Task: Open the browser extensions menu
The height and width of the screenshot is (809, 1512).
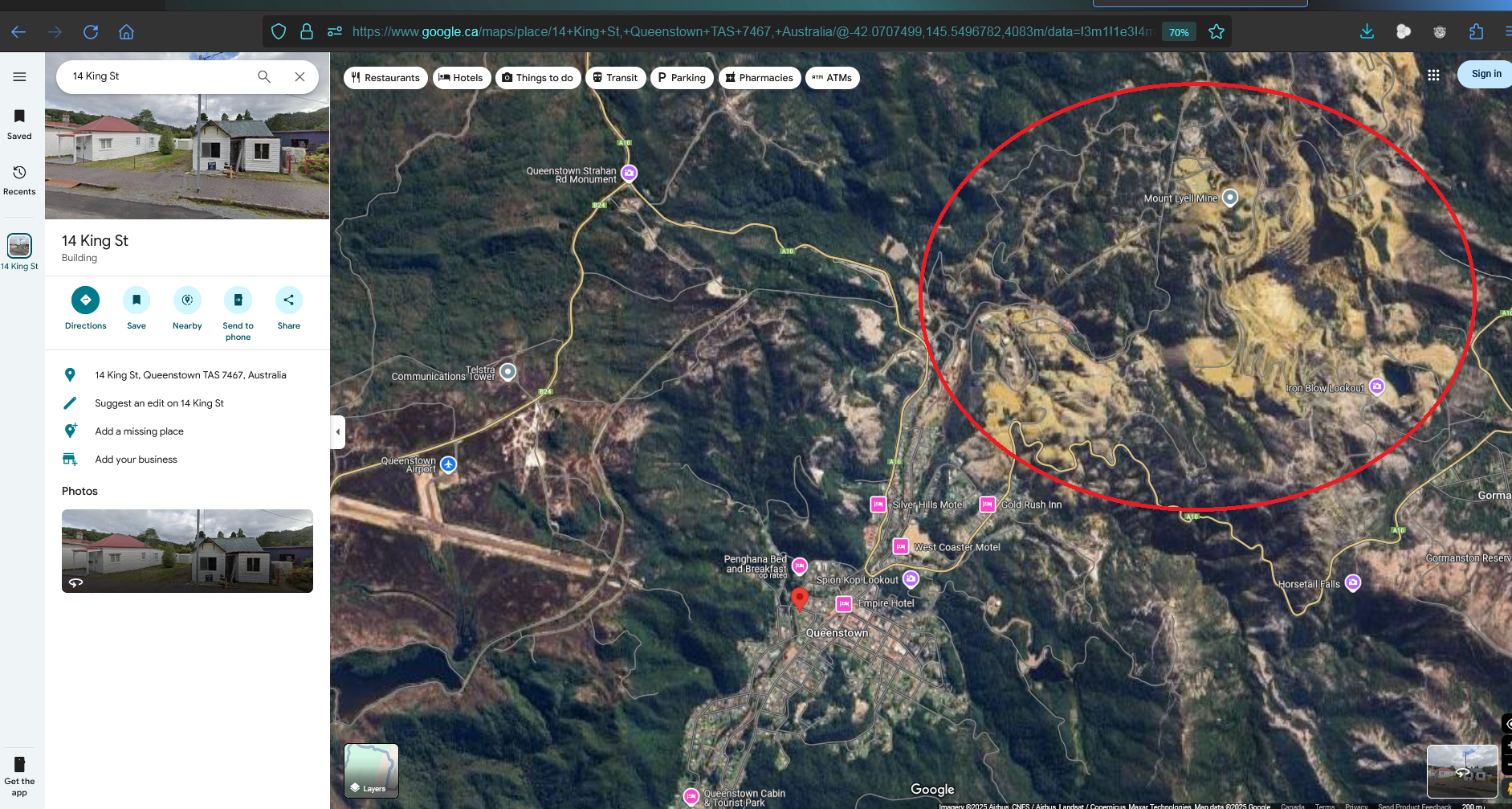Action: click(x=1476, y=32)
